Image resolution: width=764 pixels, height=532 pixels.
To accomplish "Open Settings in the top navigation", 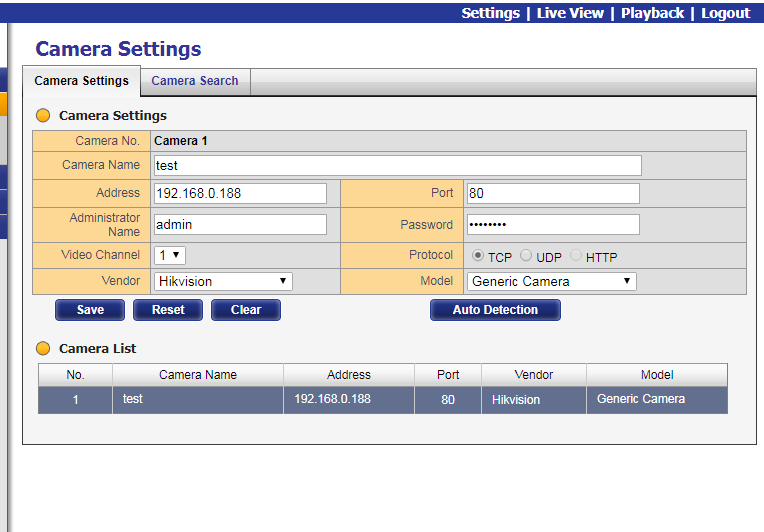I will point(490,13).
